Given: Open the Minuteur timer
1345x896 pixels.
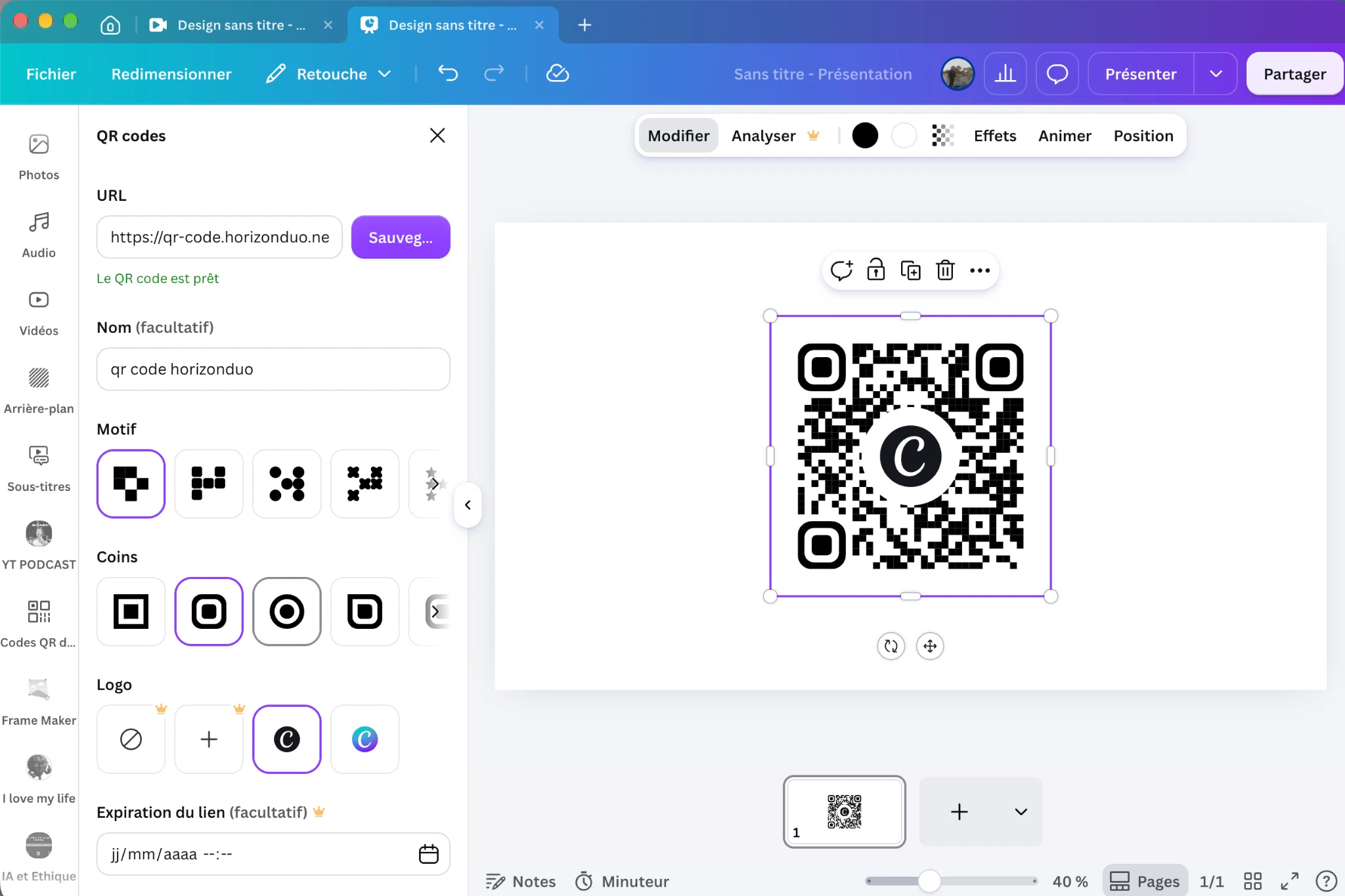Looking at the screenshot, I should 622,881.
